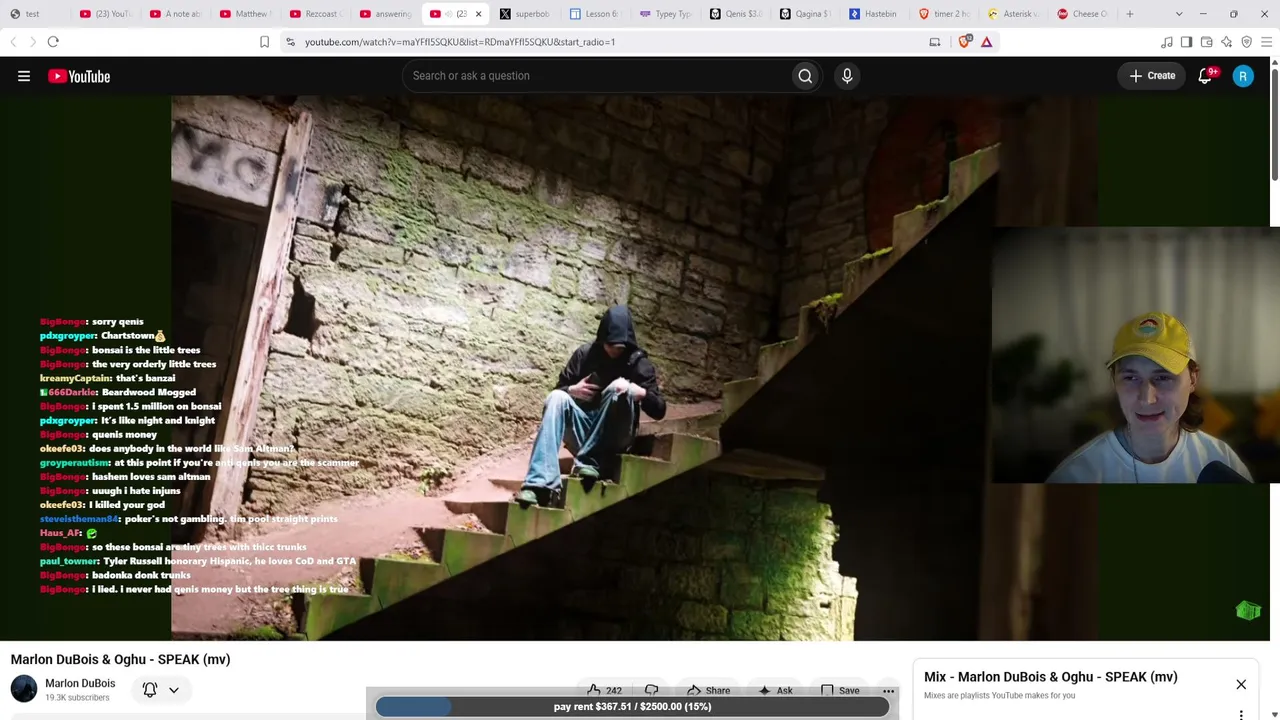
Task: Open the YouTube guide hamburger menu
Action: [24, 76]
